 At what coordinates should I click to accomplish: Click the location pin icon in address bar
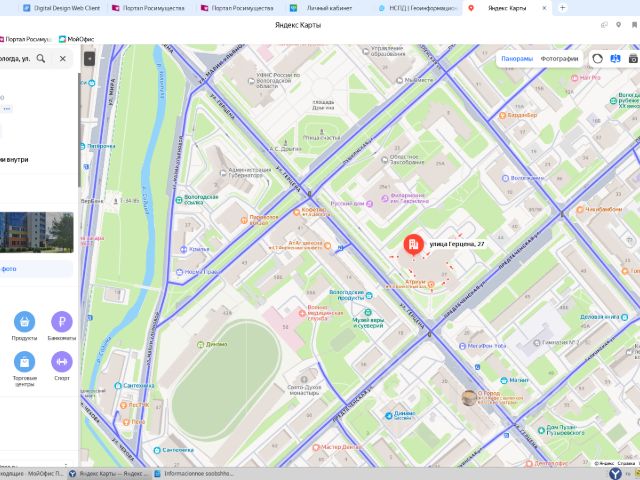pos(619,25)
